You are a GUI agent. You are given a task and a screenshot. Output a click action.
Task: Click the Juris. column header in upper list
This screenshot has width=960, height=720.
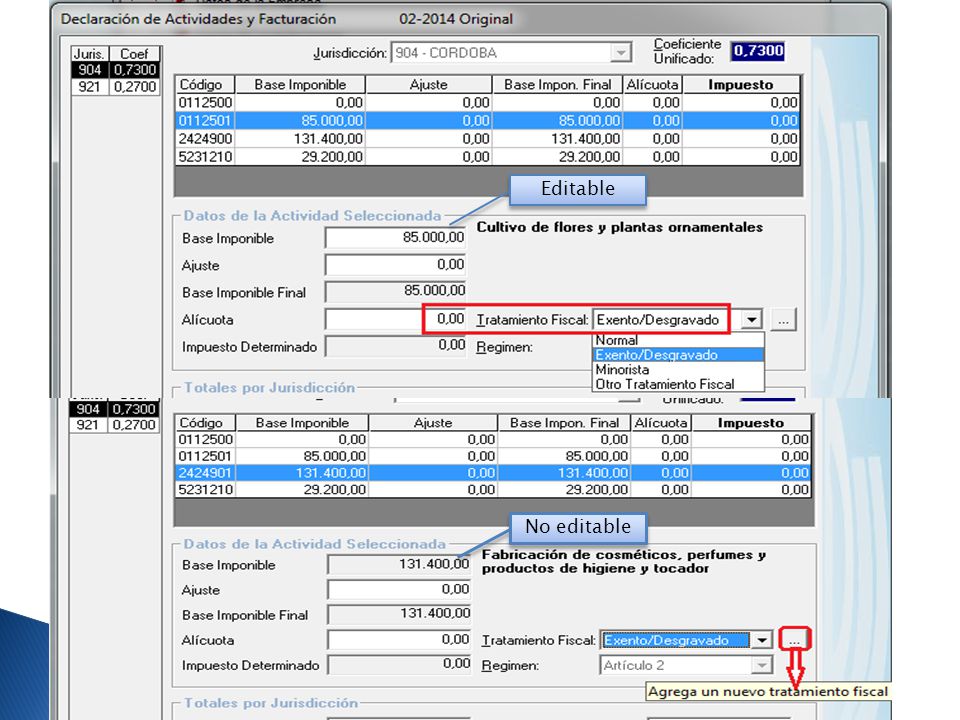click(91, 54)
